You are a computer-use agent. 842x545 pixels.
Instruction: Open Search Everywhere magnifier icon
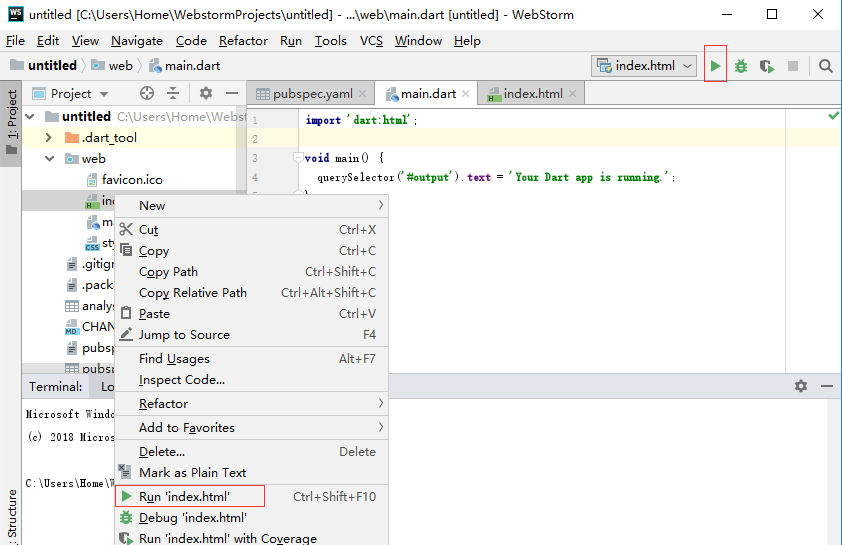coord(825,66)
